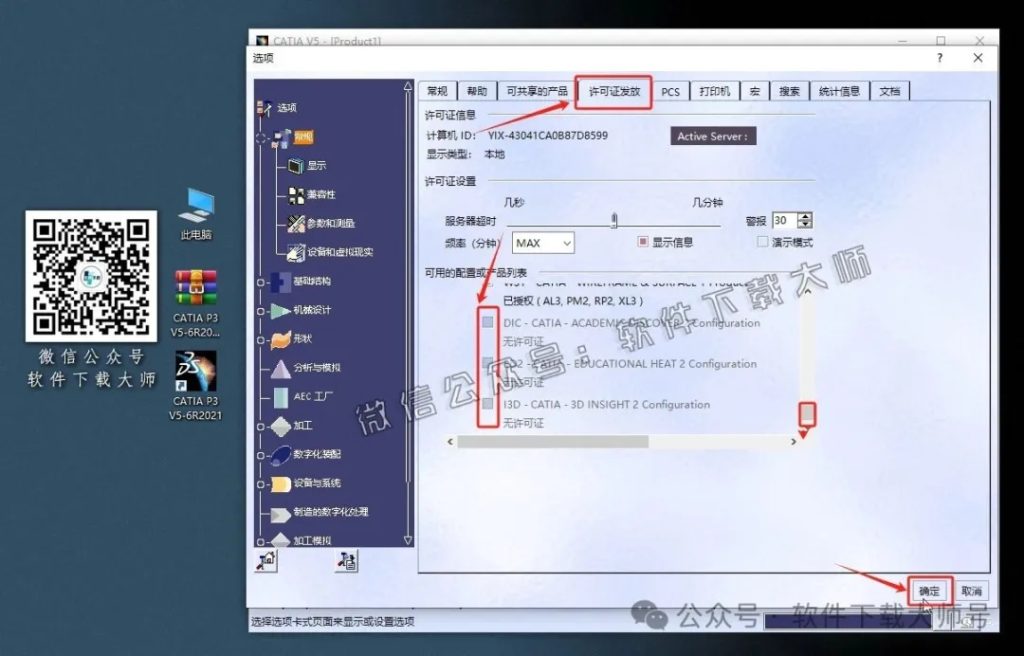This screenshot has width=1024, height=656.
Task: Select the 形状 category icon
Action: pos(281,339)
